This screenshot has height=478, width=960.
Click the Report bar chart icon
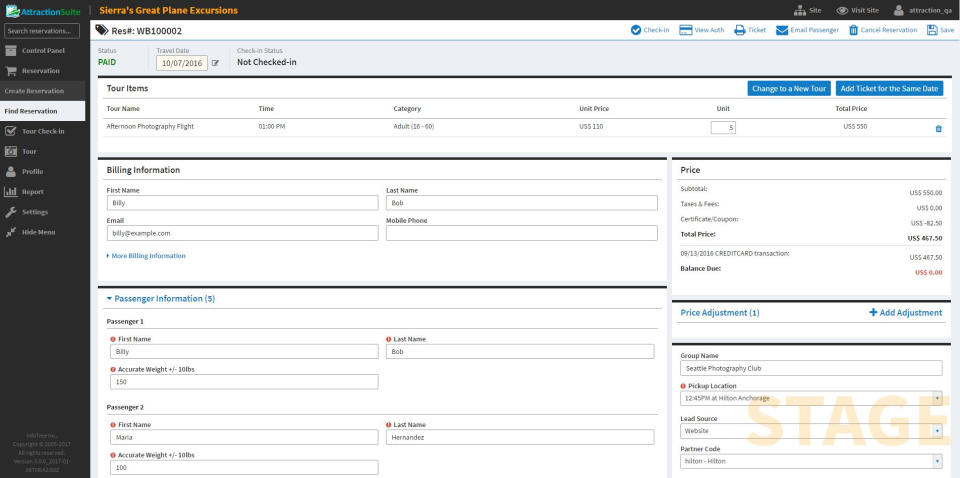point(10,192)
